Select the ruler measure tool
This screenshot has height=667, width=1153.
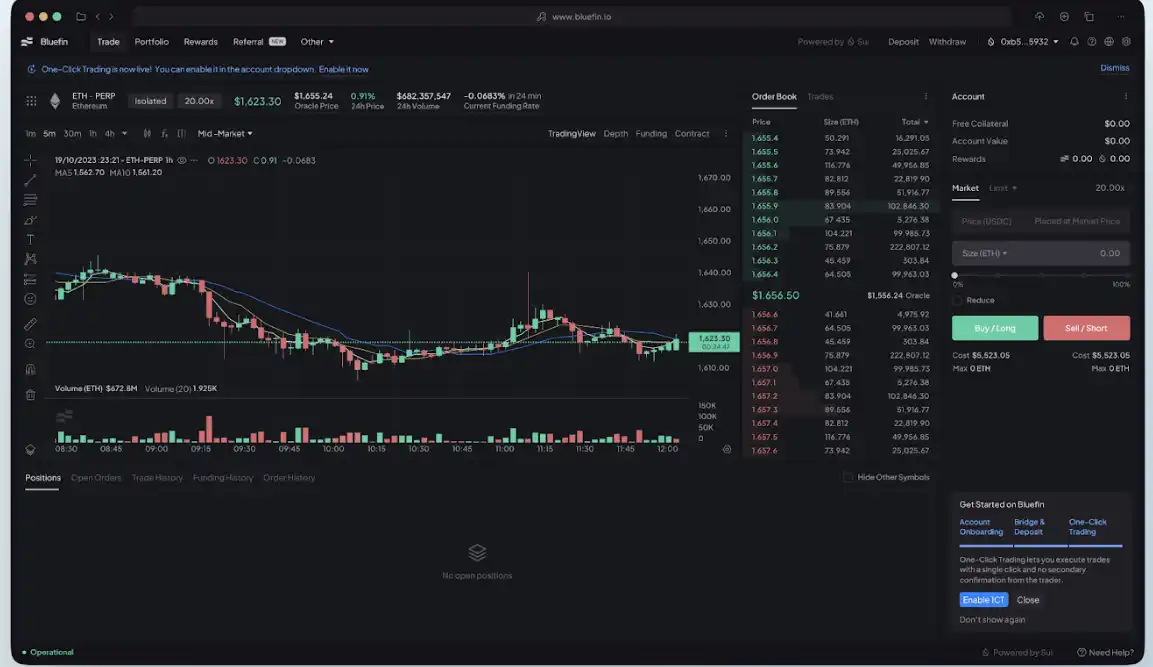[x=30, y=324]
